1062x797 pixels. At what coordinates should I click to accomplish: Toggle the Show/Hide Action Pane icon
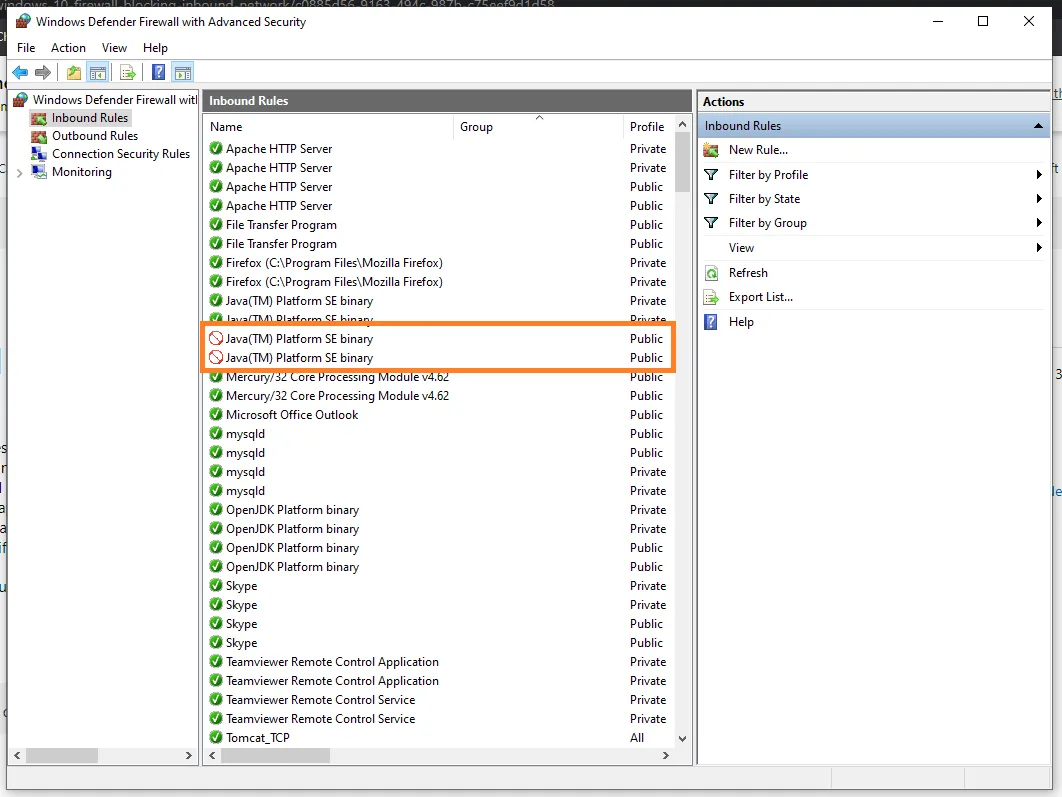point(183,72)
